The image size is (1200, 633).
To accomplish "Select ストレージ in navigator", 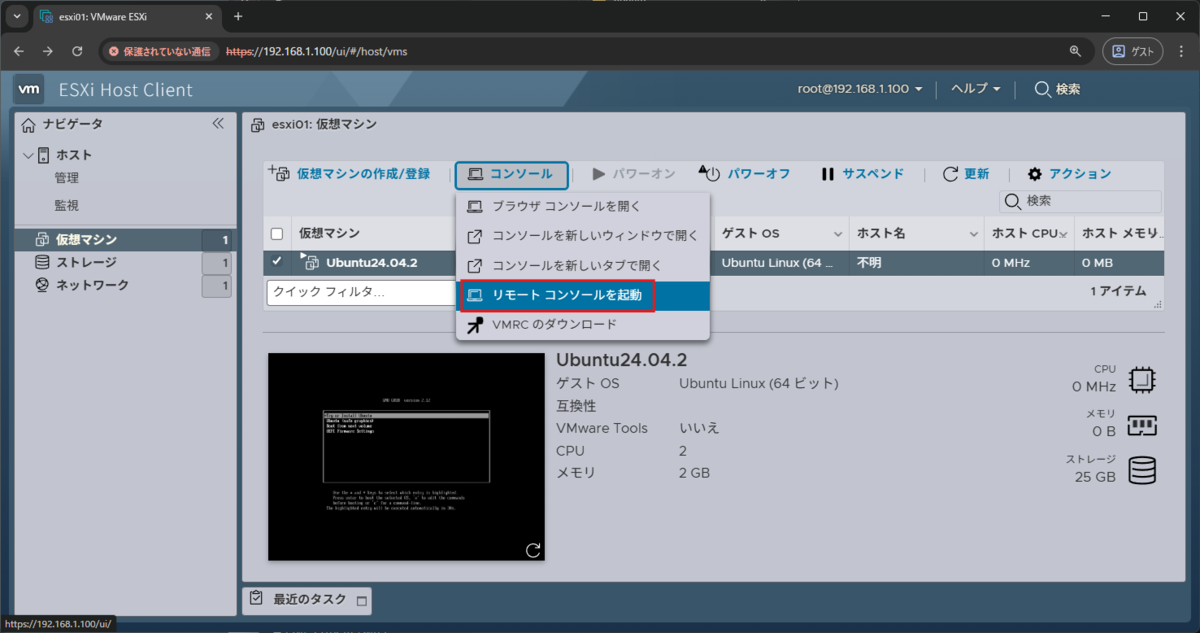I will 126,262.
